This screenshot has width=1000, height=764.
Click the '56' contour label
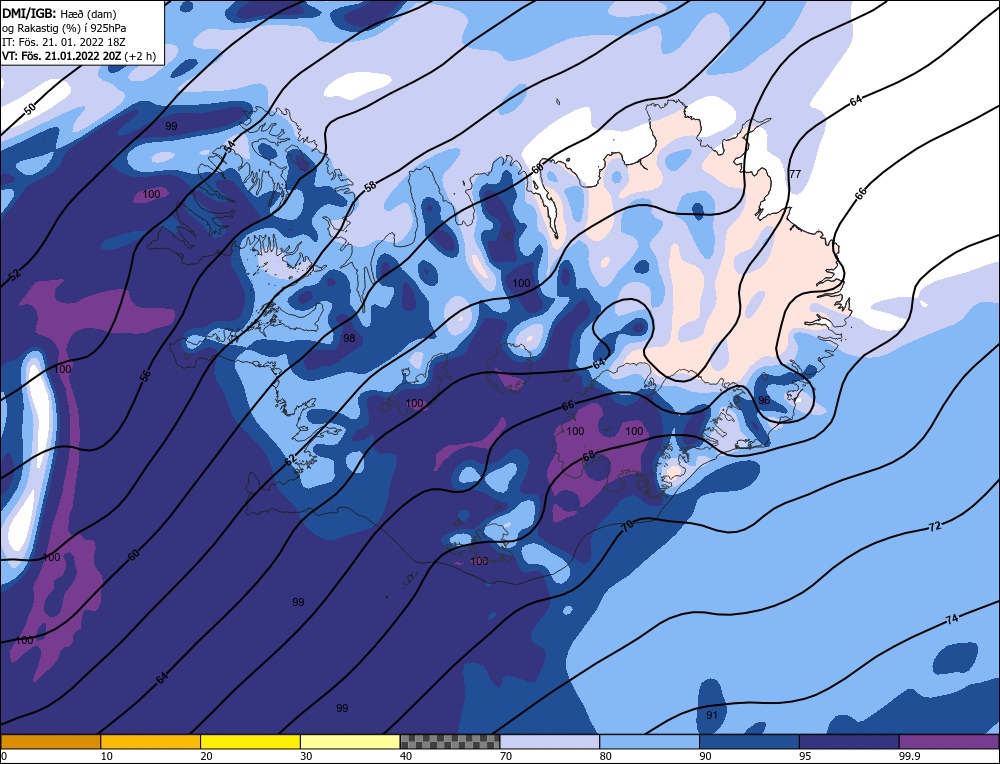pyautogui.click(x=145, y=376)
